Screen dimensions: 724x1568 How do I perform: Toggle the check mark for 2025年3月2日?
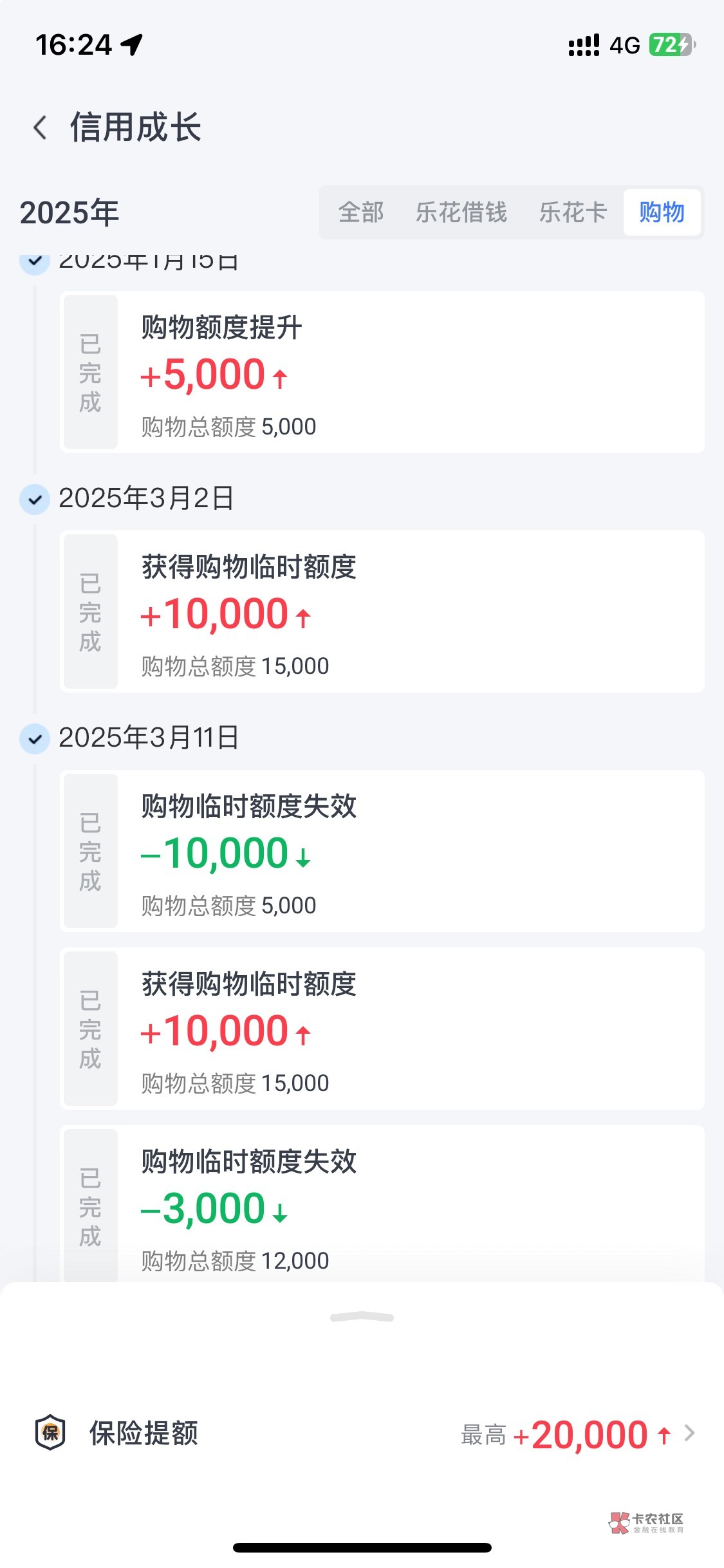coord(35,499)
